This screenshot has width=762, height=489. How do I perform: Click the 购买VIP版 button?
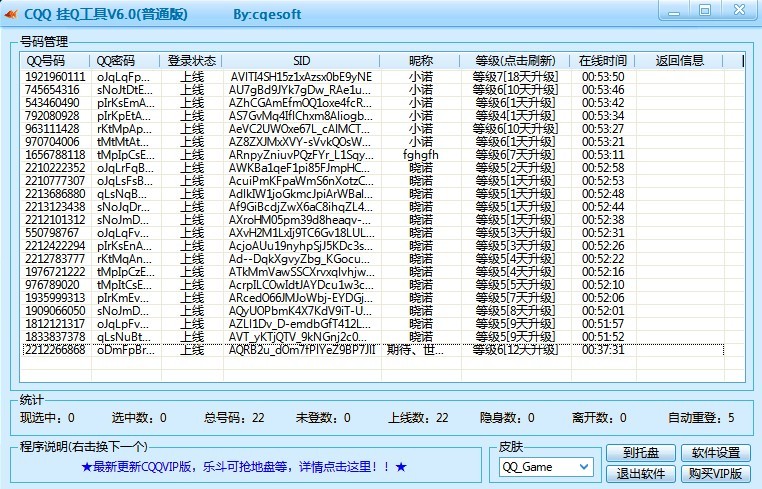click(x=716, y=473)
